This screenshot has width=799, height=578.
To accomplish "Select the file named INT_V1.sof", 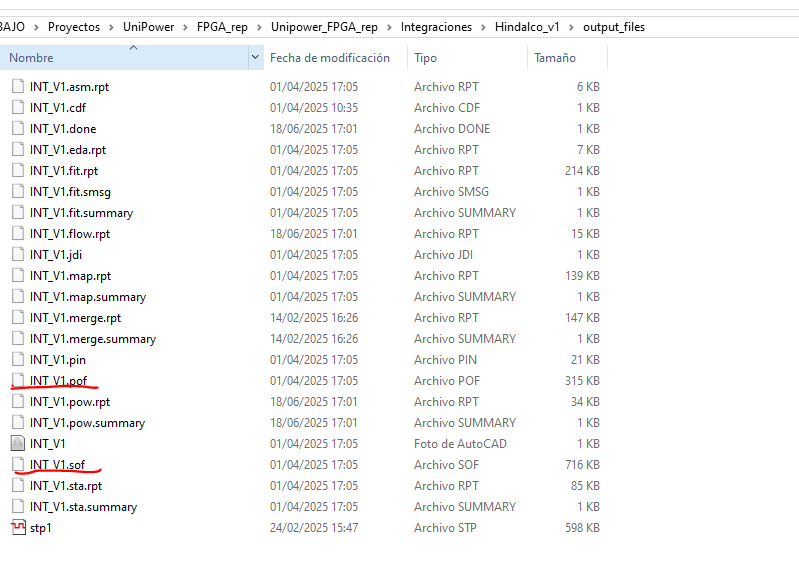I will [x=57, y=465].
